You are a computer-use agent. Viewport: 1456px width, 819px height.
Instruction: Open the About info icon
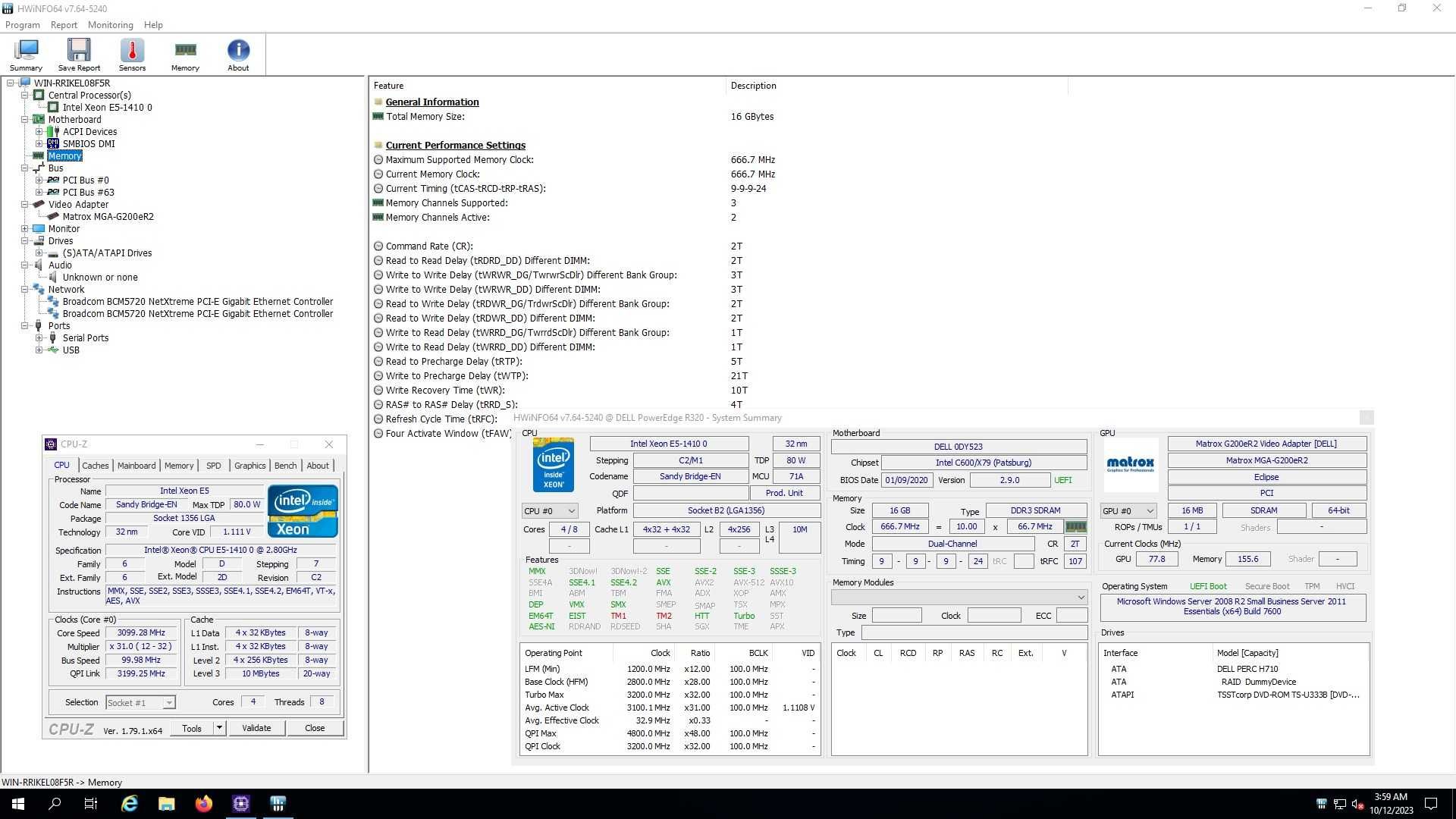[238, 55]
